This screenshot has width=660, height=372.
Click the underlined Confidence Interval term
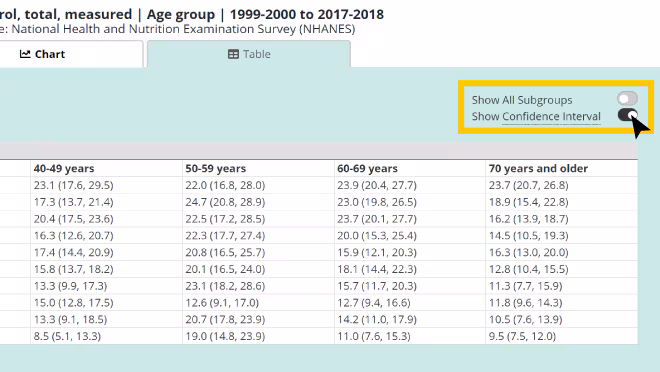click(x=551, y=117)
